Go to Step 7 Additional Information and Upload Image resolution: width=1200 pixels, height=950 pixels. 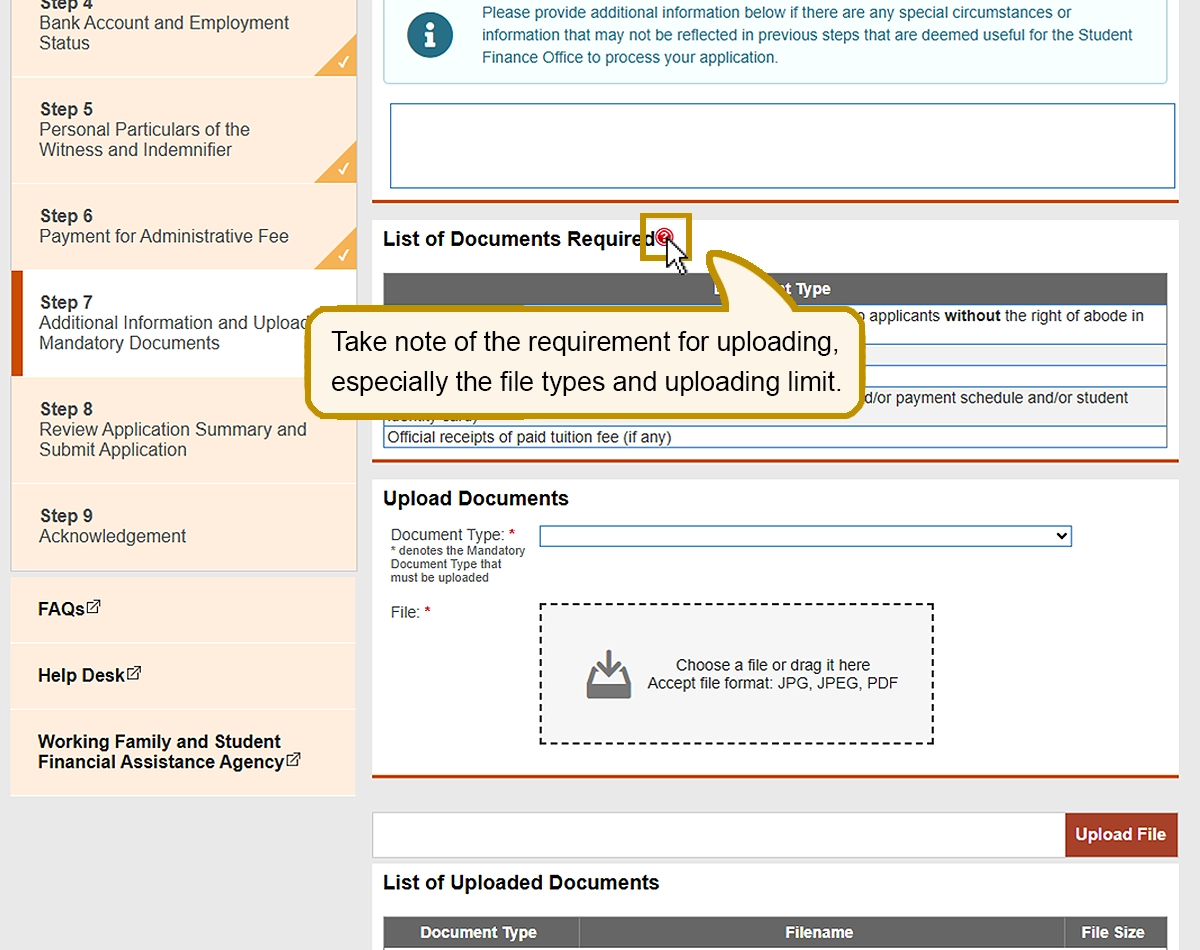coord(170,323)
